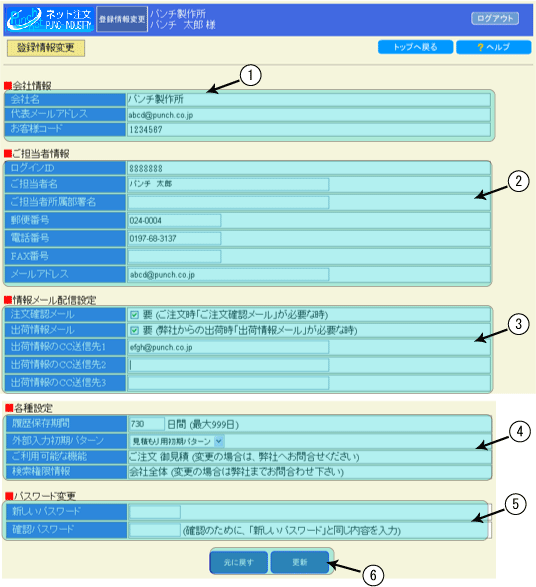Click the トップへ戻る button

click(x=415, y=47)
